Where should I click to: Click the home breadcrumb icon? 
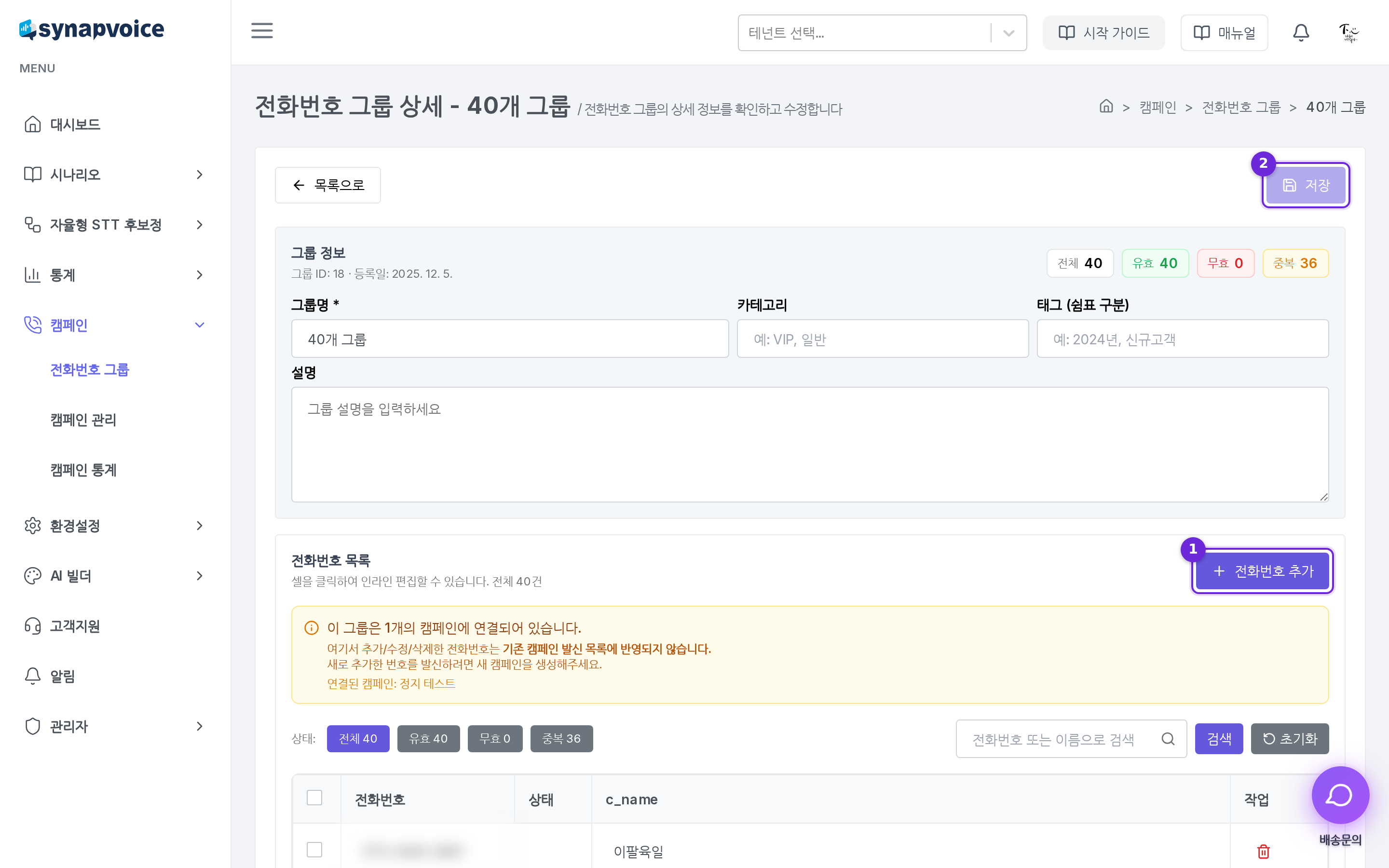[x=1106, y=107]
